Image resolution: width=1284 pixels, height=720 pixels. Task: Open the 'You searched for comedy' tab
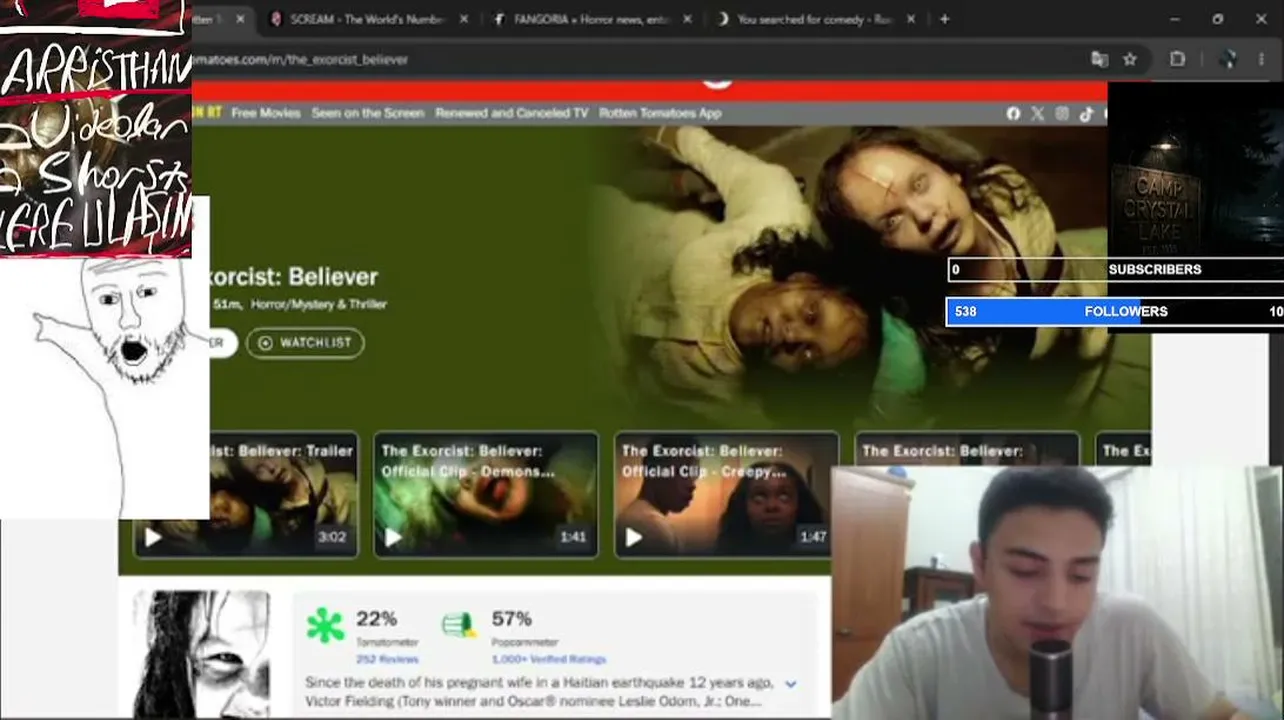pos(812,19)
